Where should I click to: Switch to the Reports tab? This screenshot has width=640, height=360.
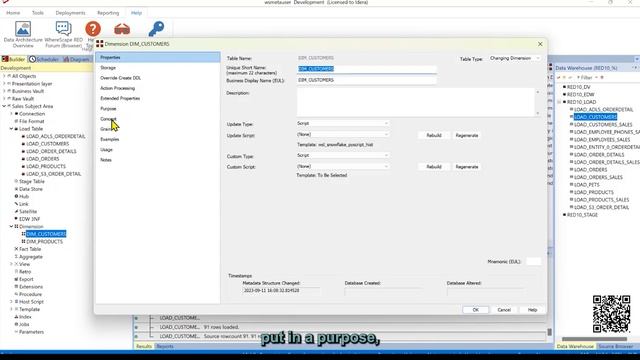[x=165, y=346]
